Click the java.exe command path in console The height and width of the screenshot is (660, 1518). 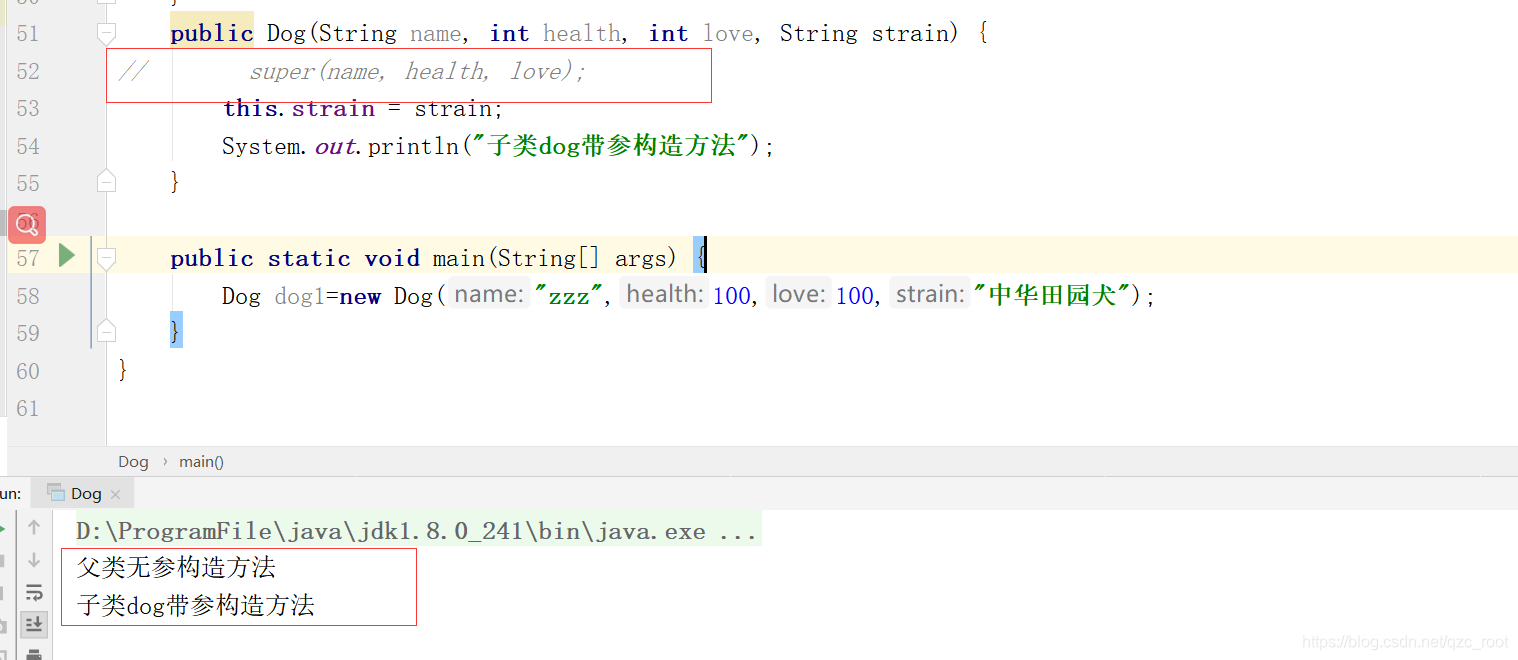coord(416,531)
